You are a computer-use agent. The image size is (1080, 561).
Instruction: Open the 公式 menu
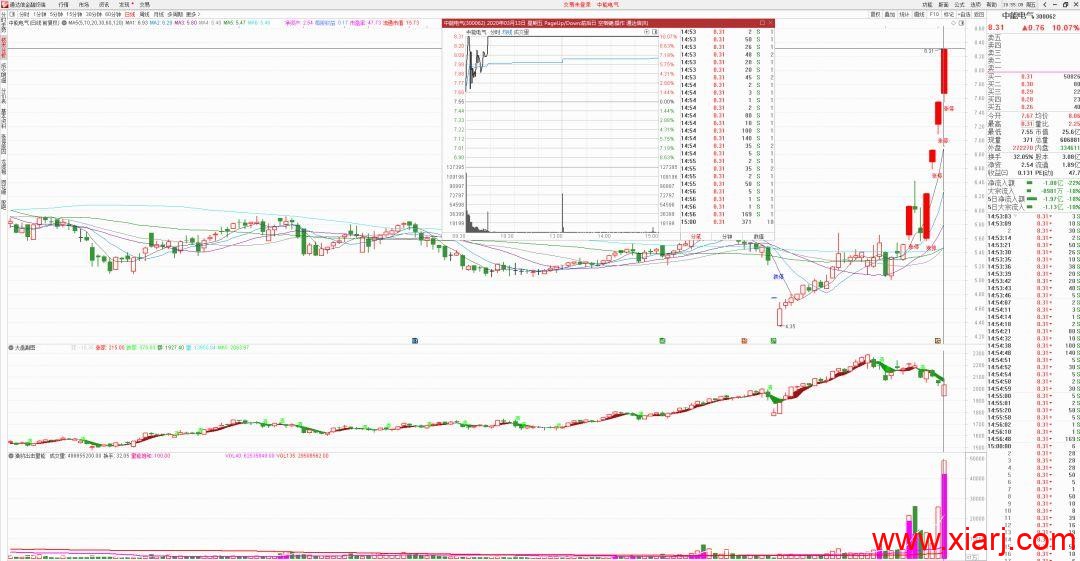click(x=959, y=5)
